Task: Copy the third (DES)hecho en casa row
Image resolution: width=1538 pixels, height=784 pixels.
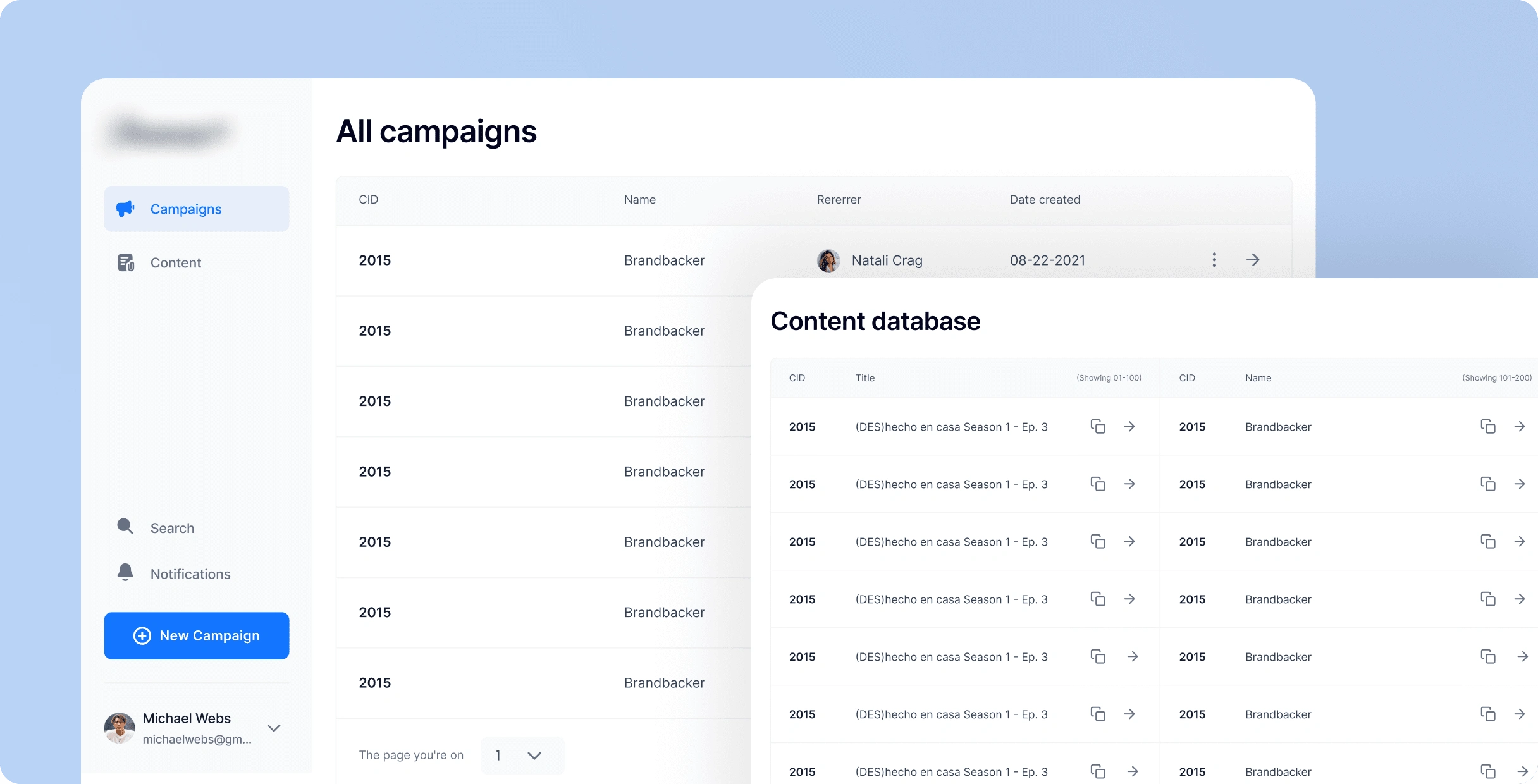Action: [1098, 542]
